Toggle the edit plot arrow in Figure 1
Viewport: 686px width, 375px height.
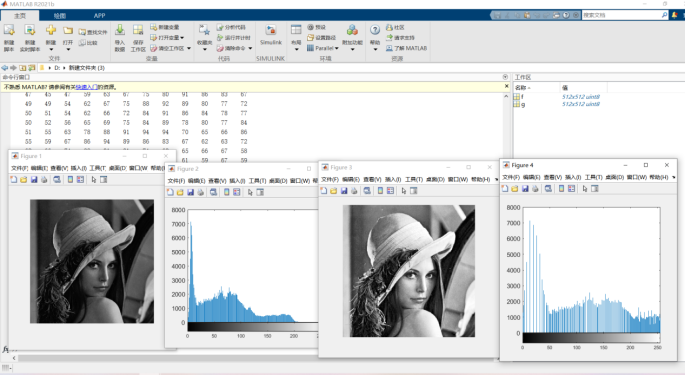pyautogui.click(x=94, y=180)
